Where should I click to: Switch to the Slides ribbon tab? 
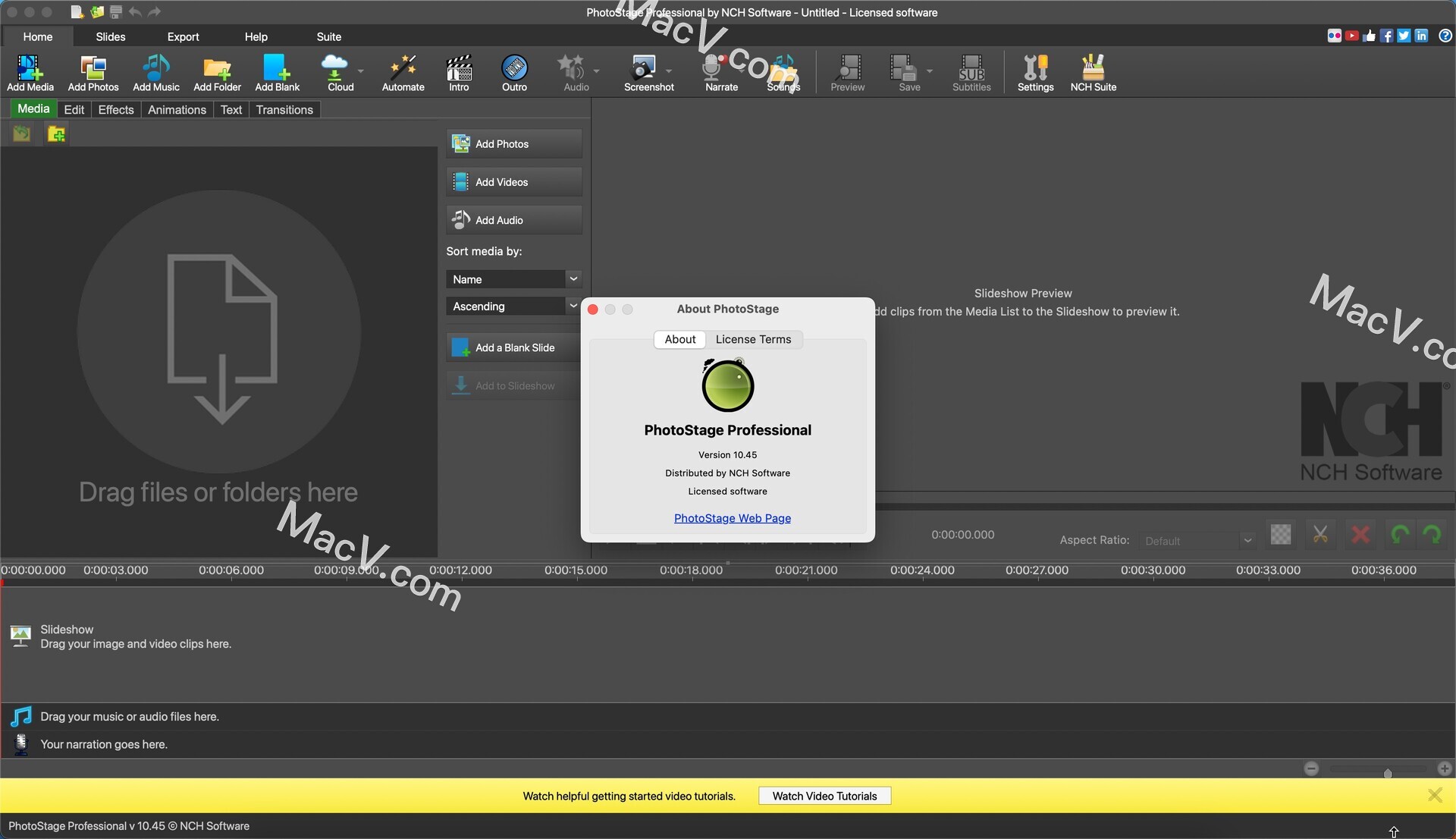pos(111,36)
